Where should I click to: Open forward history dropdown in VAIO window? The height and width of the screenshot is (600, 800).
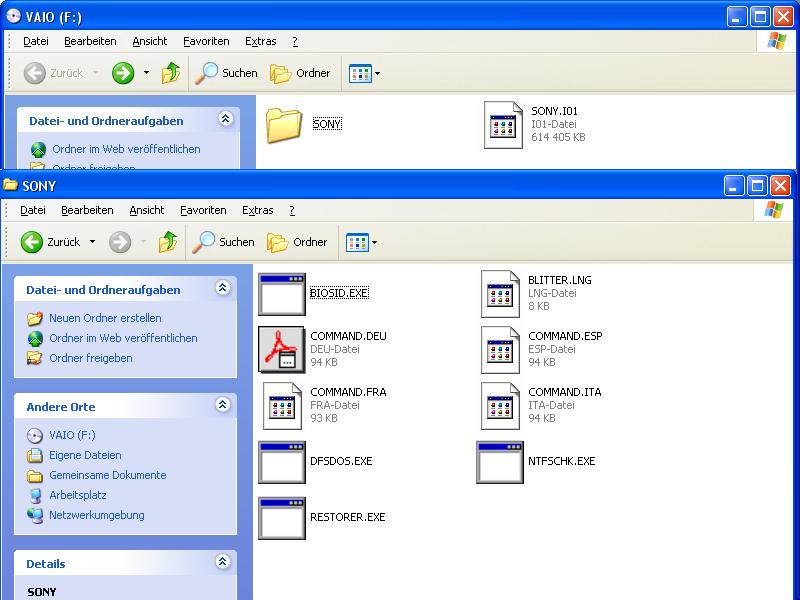point(146,73)
